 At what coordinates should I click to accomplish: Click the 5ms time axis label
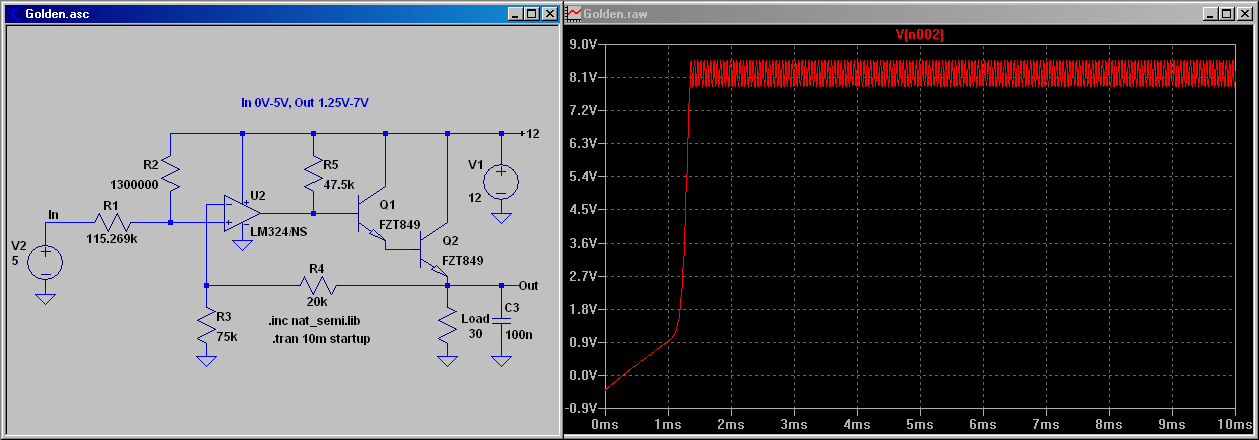point(921,425)
